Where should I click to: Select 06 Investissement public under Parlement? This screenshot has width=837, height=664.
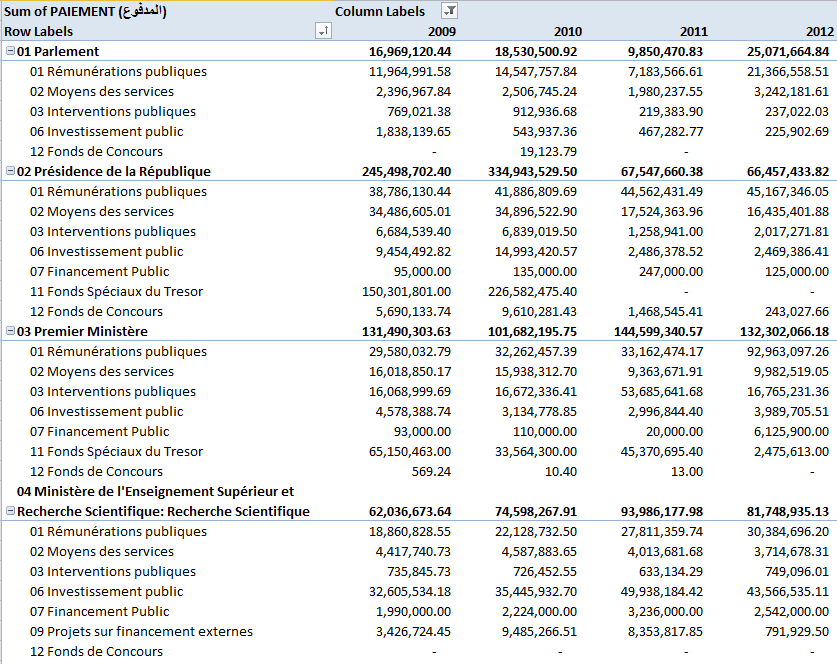pos(106,132)
